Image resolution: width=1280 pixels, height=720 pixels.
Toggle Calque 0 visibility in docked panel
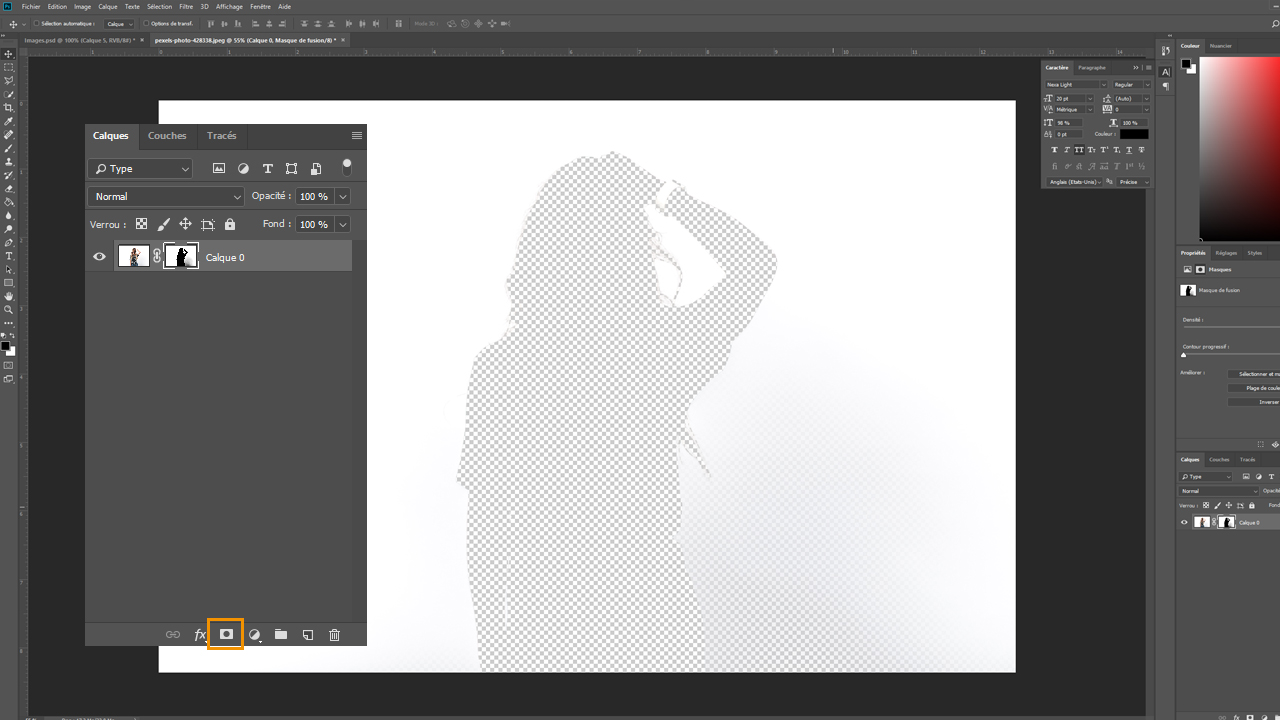coord(1185,522)
